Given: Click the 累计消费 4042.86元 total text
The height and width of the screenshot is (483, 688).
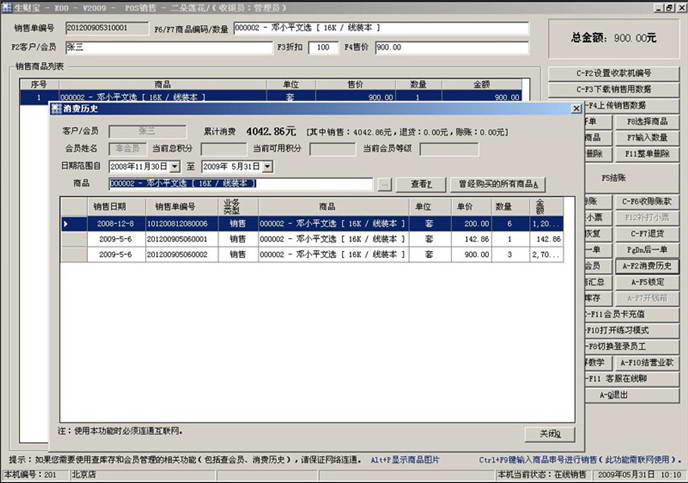Looking at the screenshot, I should point(250,131).
